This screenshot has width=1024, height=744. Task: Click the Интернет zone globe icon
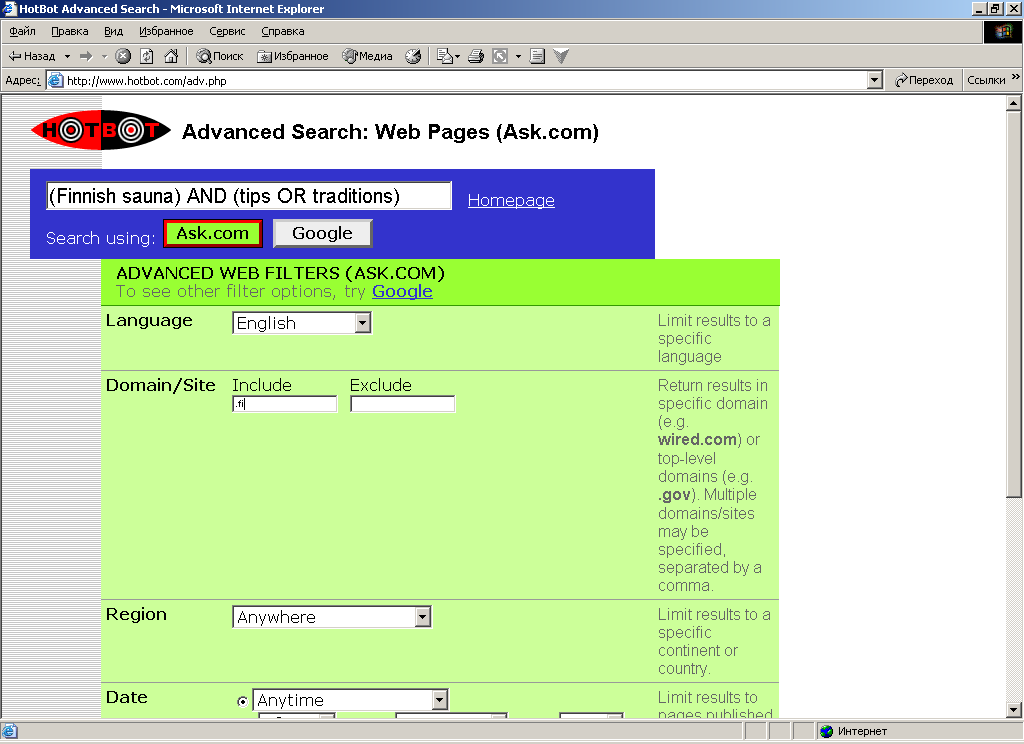(826, 731)
